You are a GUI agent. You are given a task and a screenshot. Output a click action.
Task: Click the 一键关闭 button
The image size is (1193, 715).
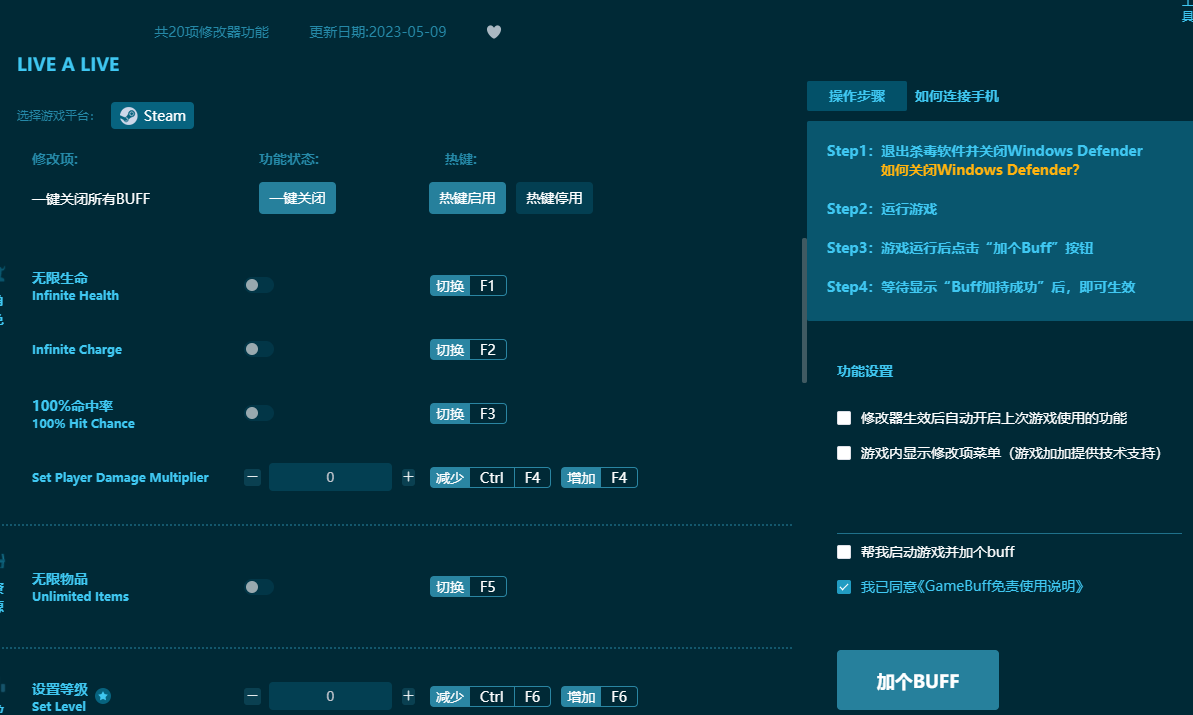coord(297,199)
